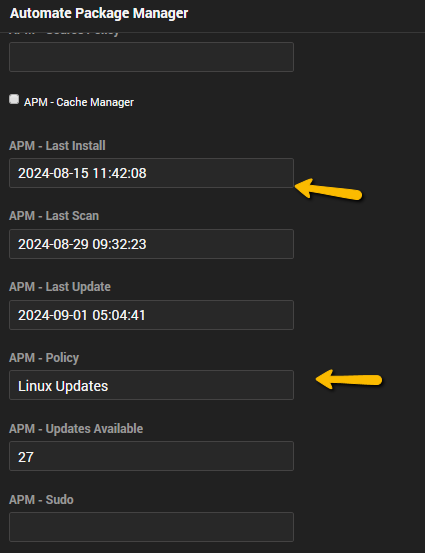Focus the APM - Last Scan field

tap(151, 244)
